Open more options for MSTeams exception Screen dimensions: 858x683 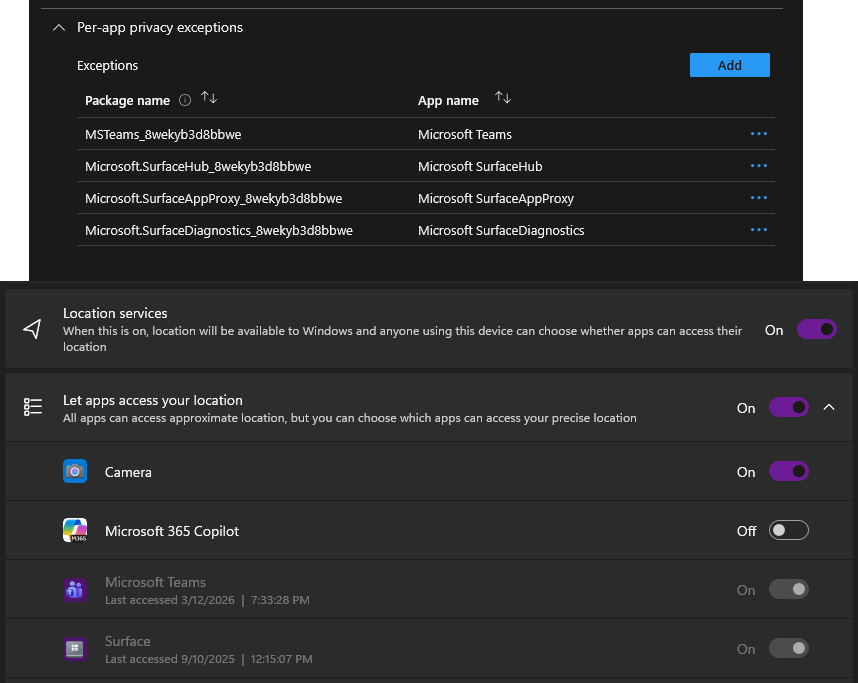[758, 134]
